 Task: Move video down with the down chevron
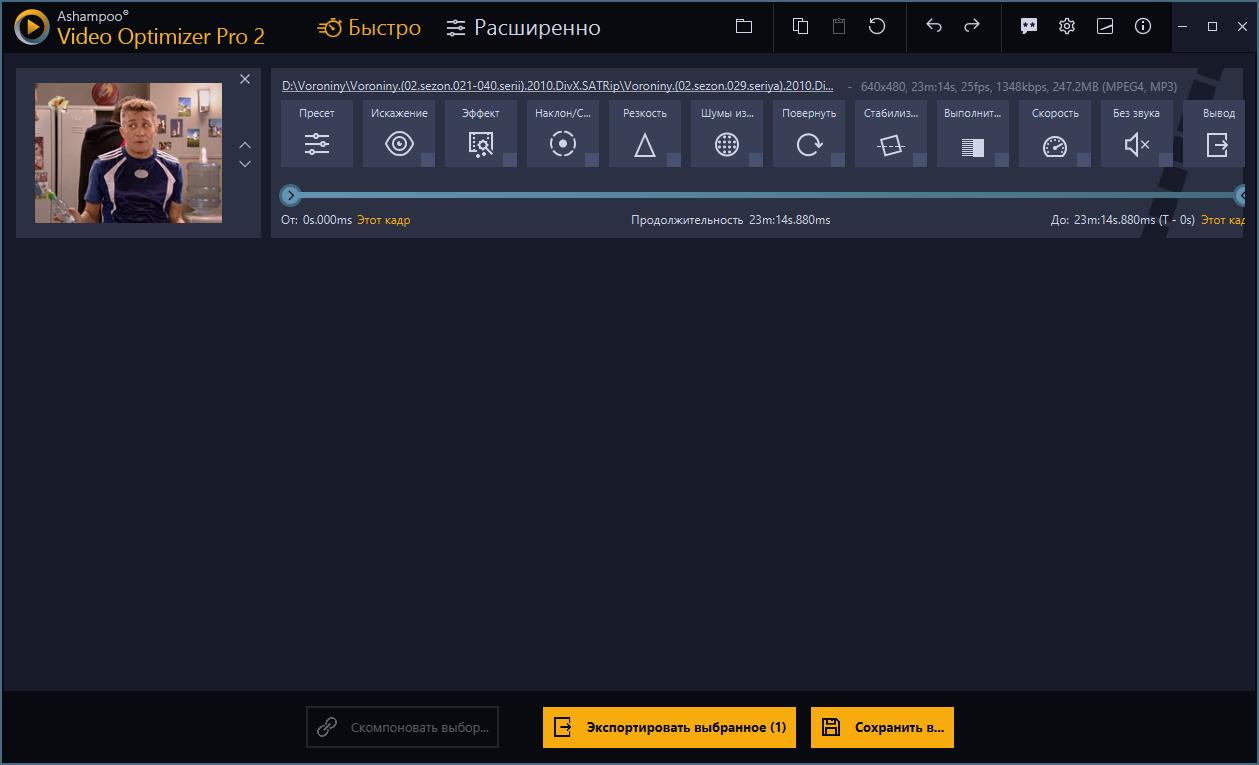[245, 164]
